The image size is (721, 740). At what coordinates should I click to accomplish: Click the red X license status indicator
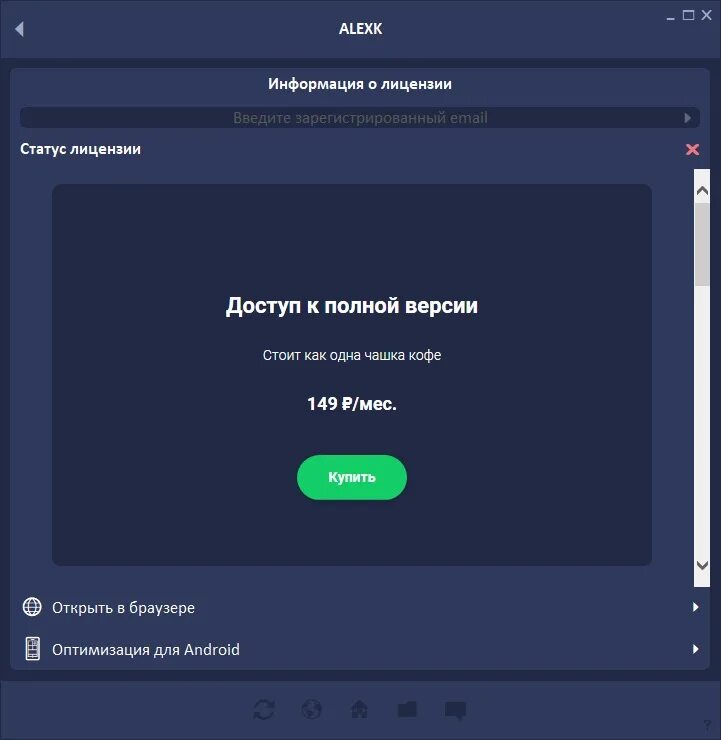[x=692, y=150]
